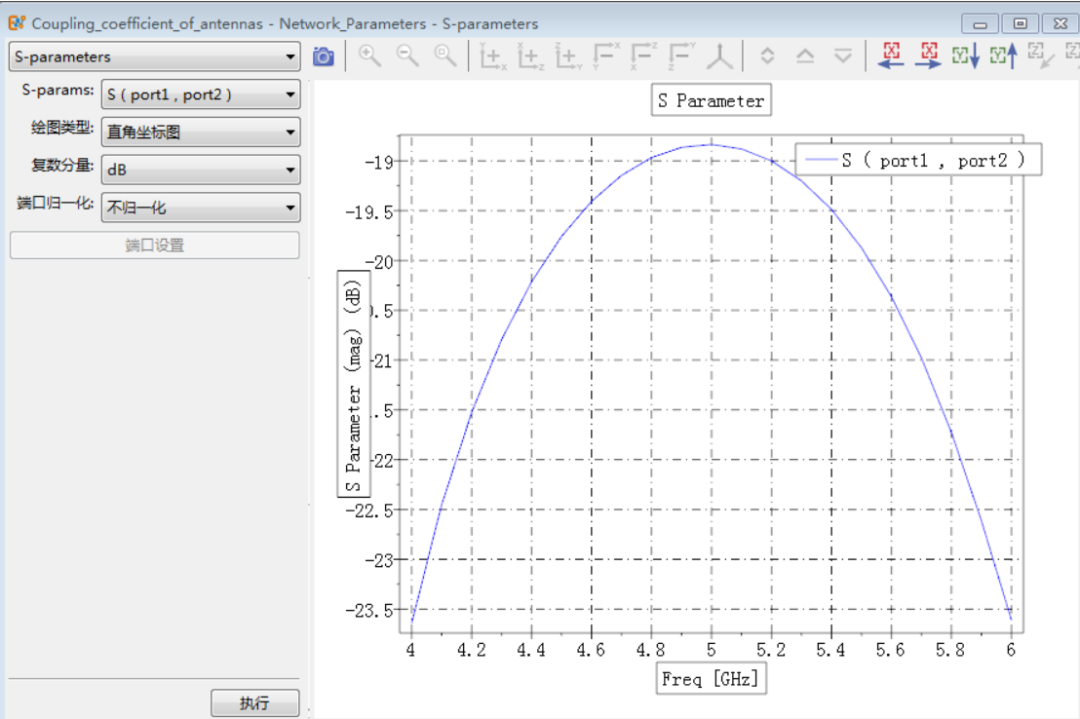The image size is (1080, 719).
Task: Click the S-params: field label
Action: [x=58, y=90]
